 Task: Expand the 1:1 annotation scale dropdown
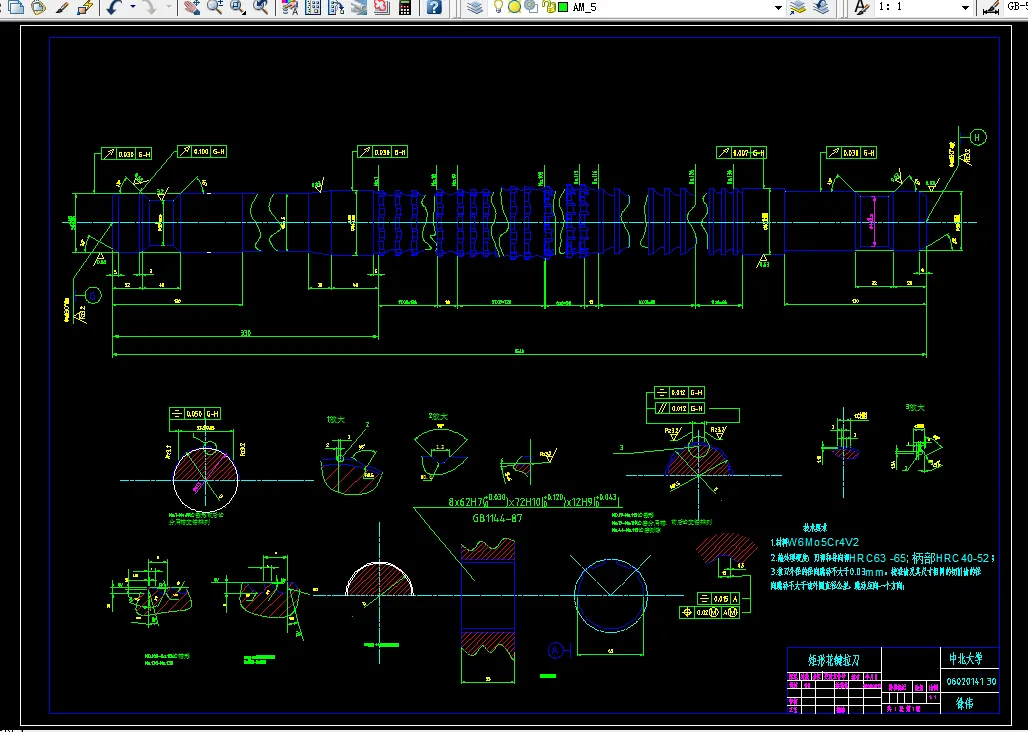click(x=964, y=7)
